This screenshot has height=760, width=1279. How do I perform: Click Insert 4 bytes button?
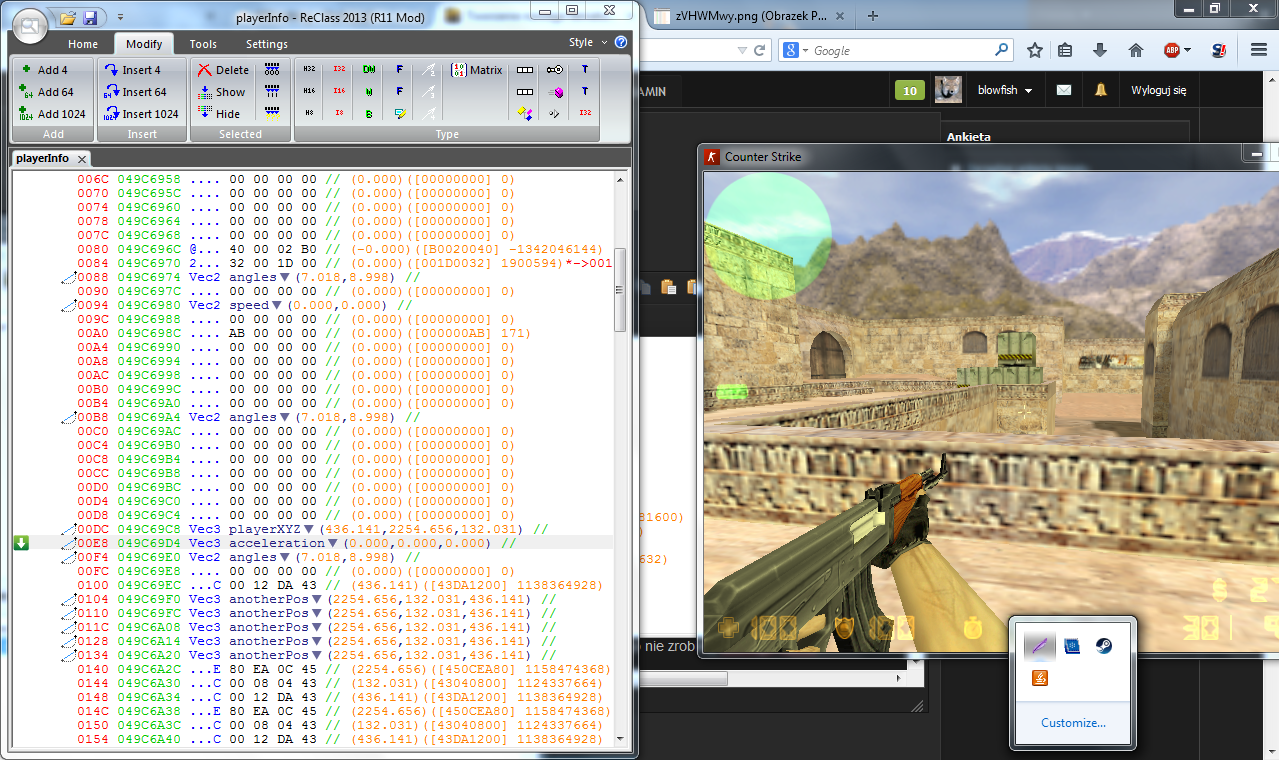click(132, 70)
